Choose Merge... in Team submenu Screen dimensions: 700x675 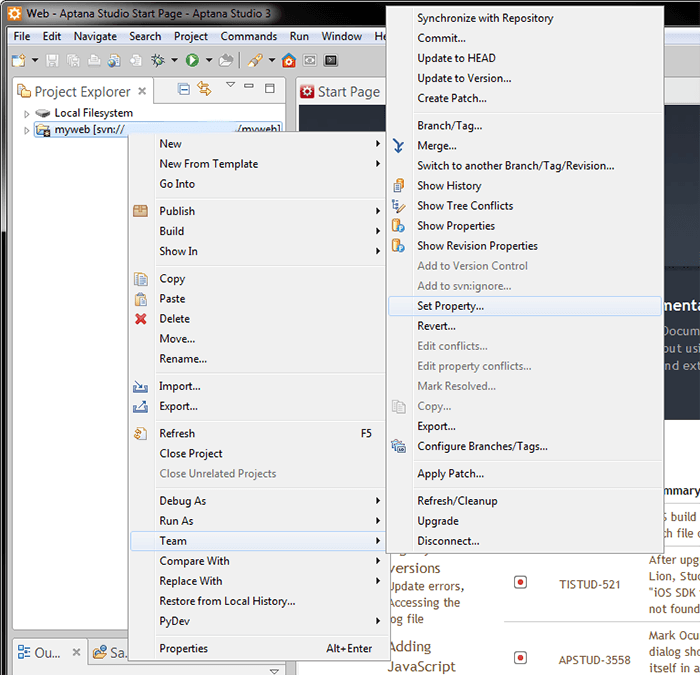525,146
